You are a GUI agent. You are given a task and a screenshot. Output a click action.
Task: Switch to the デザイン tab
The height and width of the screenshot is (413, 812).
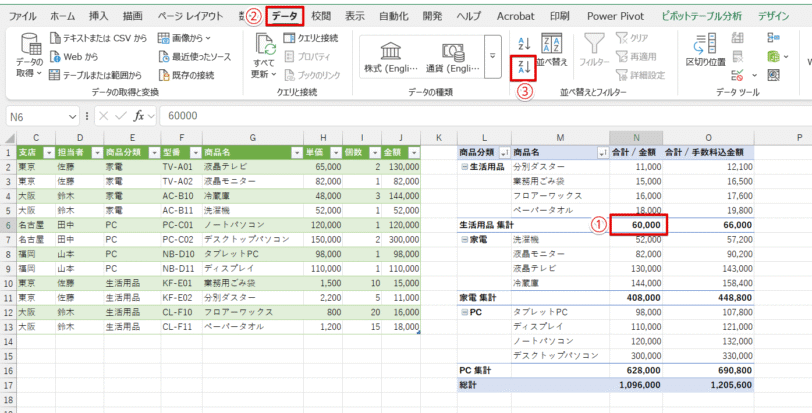coord(774,16)
